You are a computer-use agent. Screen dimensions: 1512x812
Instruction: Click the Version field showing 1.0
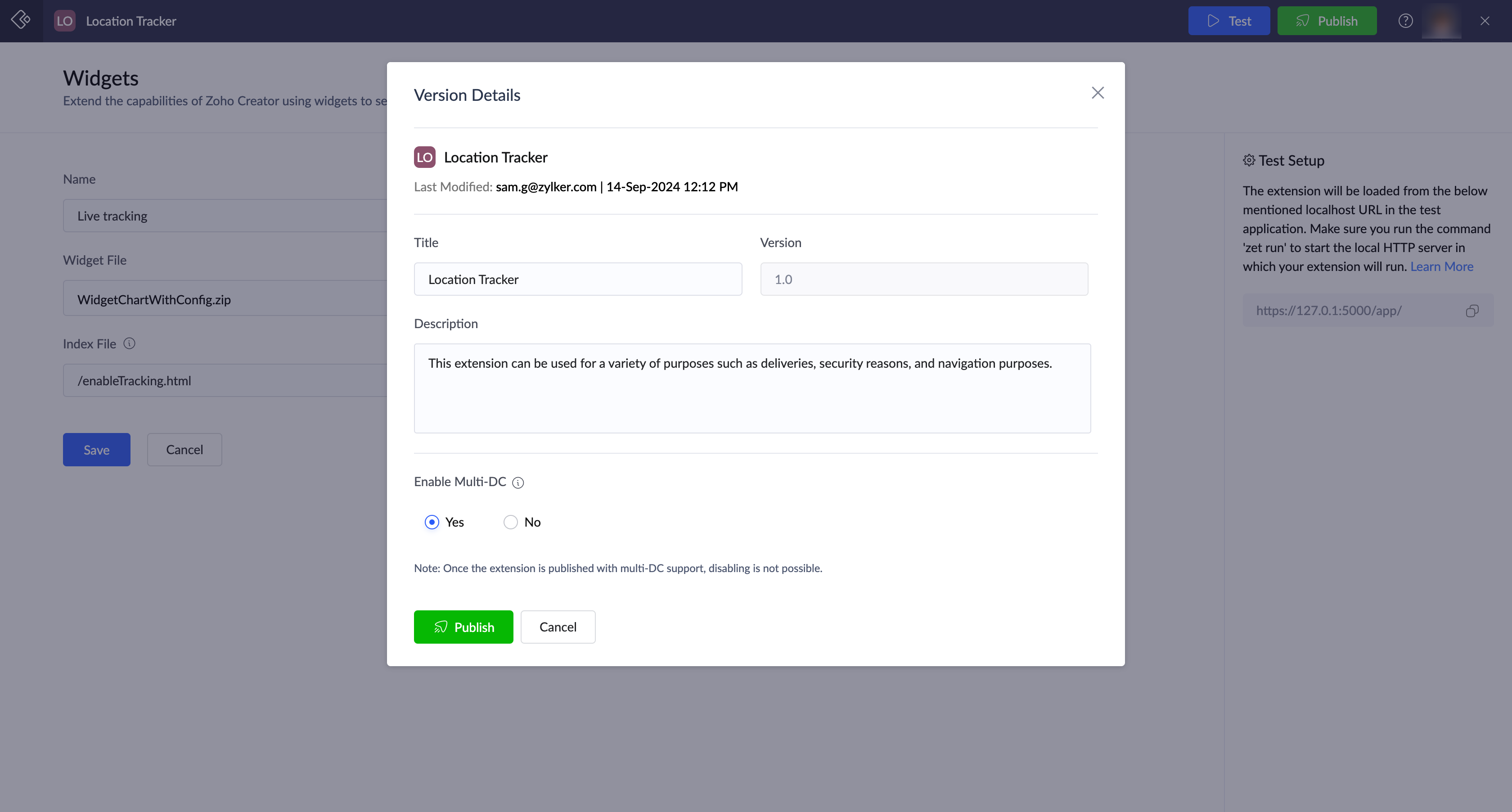924,280
